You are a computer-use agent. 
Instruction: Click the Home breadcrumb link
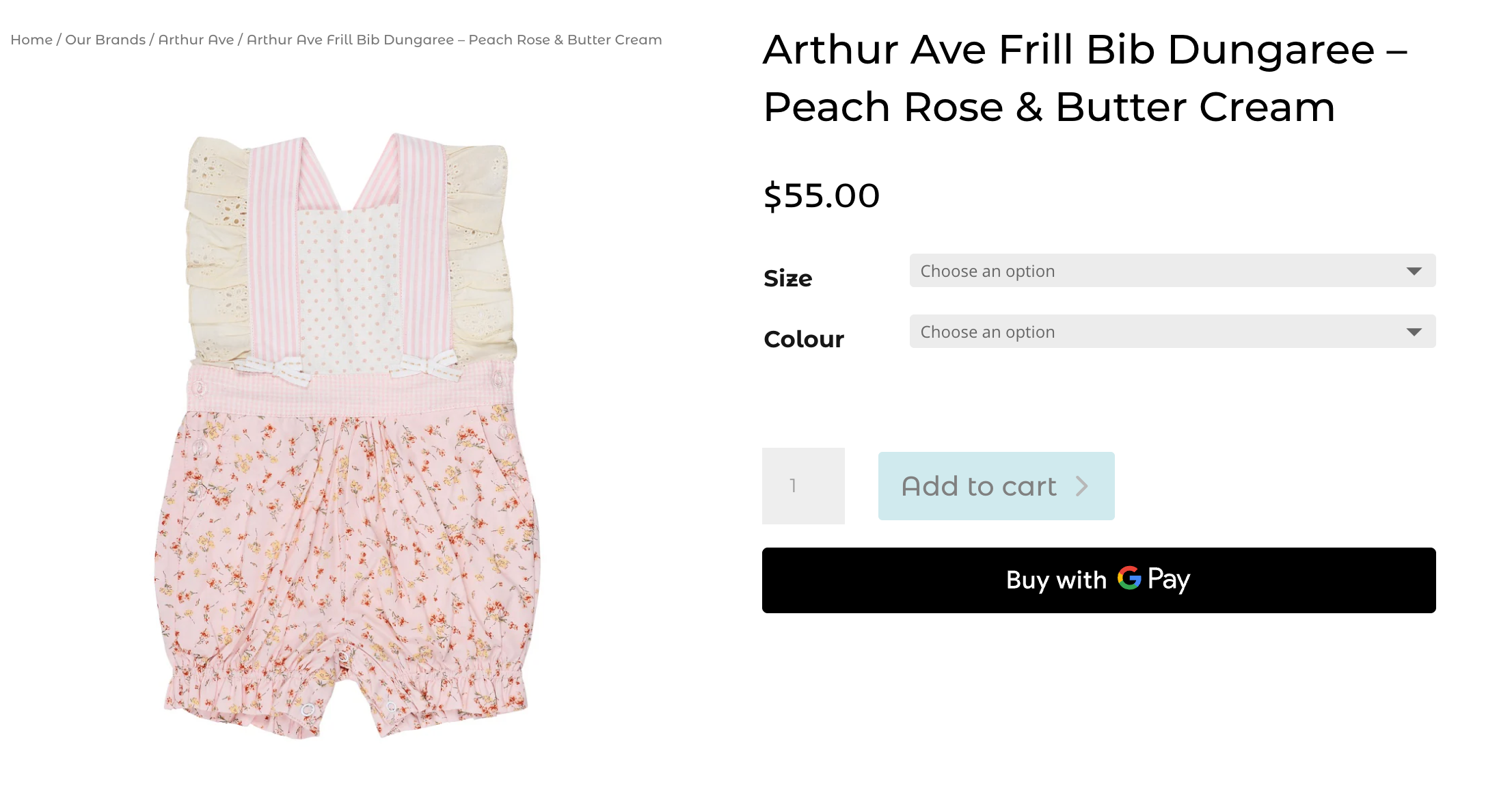coord(31,40)
